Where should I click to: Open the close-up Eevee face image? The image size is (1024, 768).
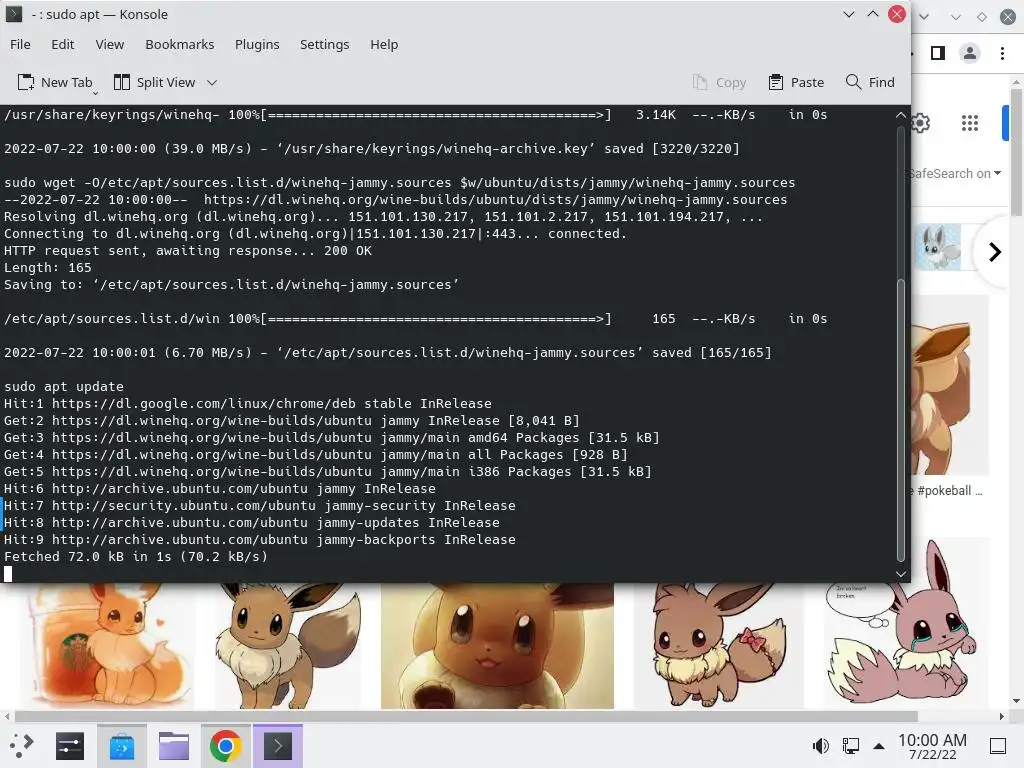coord(497,646)
